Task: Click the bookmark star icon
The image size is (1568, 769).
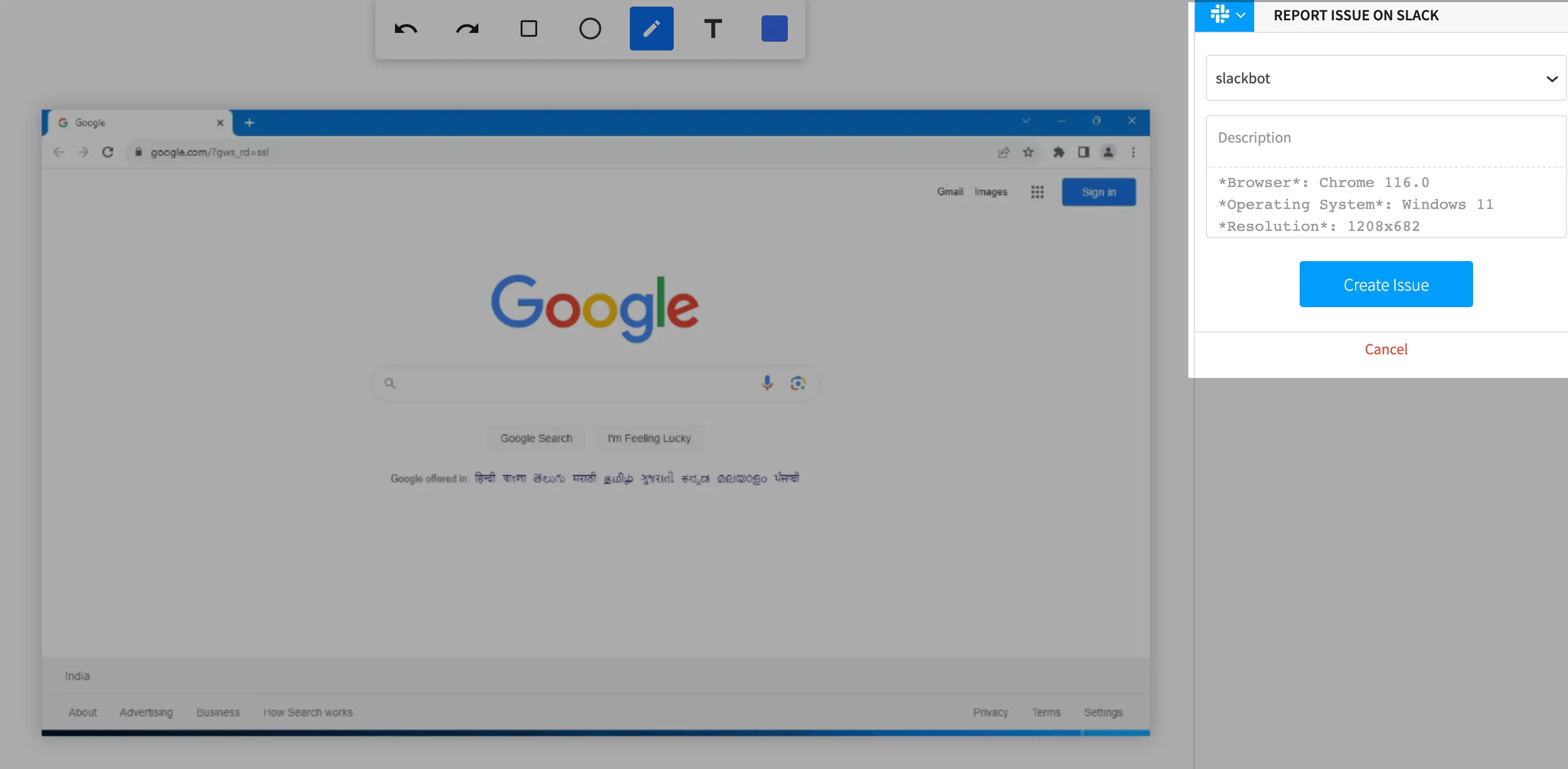Action: [x=1028, y=152]
